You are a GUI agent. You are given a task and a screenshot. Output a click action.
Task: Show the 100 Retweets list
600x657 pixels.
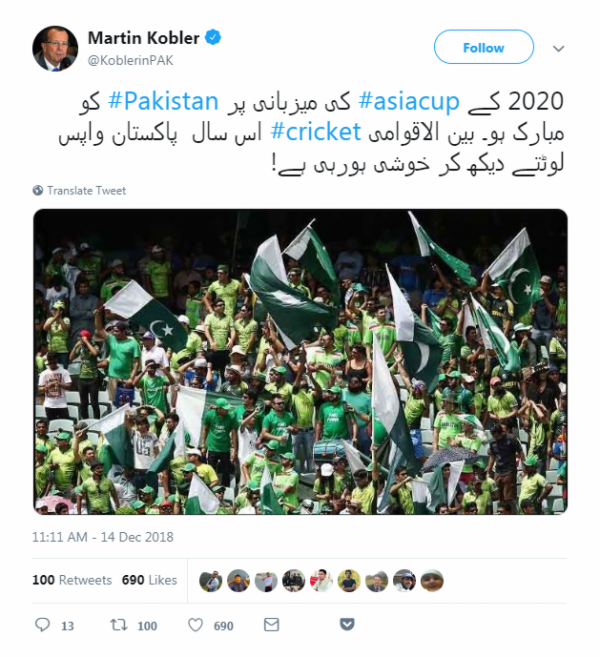coord(72,580)
